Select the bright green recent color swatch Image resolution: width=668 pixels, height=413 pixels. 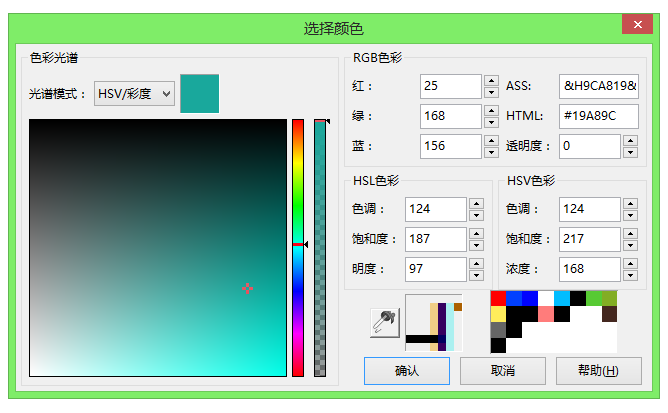tap(594, 298)
